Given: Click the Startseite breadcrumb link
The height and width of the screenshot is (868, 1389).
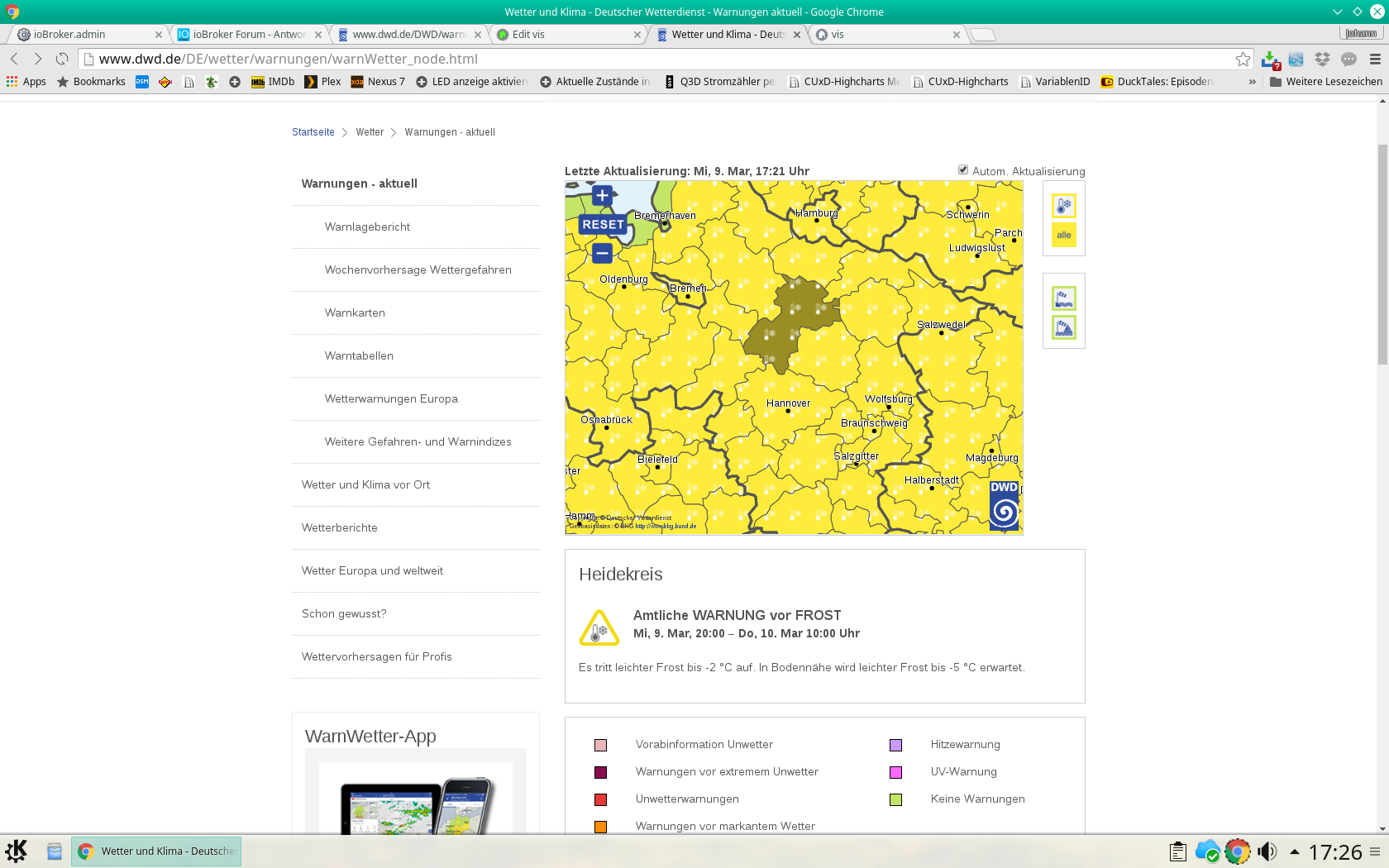Looking at the screenshot, I should pos(313,132).
